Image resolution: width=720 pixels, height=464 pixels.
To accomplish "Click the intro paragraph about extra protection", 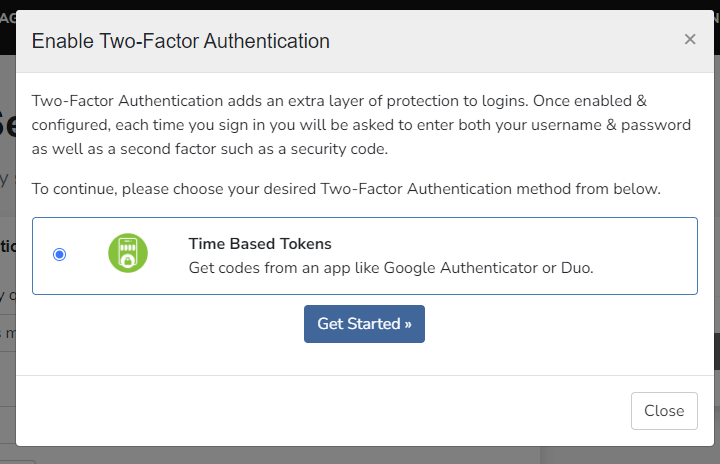I will point(361,125).
